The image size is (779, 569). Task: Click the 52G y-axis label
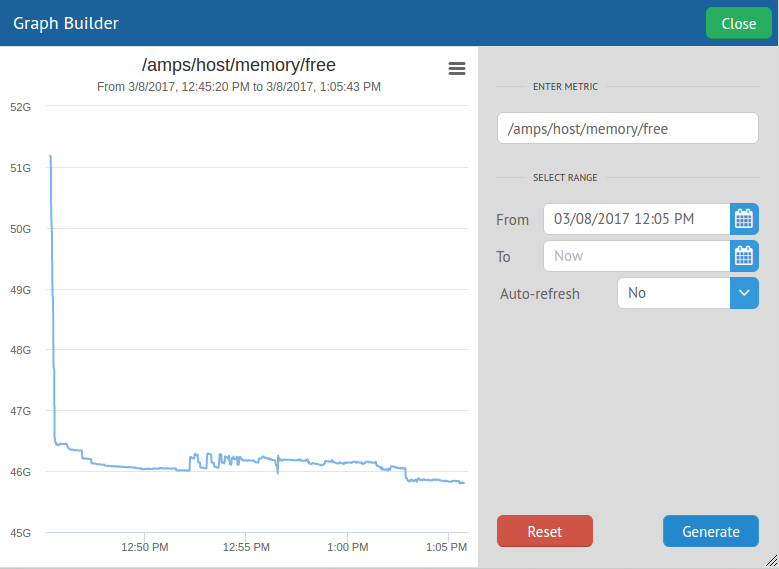[20, 107]
